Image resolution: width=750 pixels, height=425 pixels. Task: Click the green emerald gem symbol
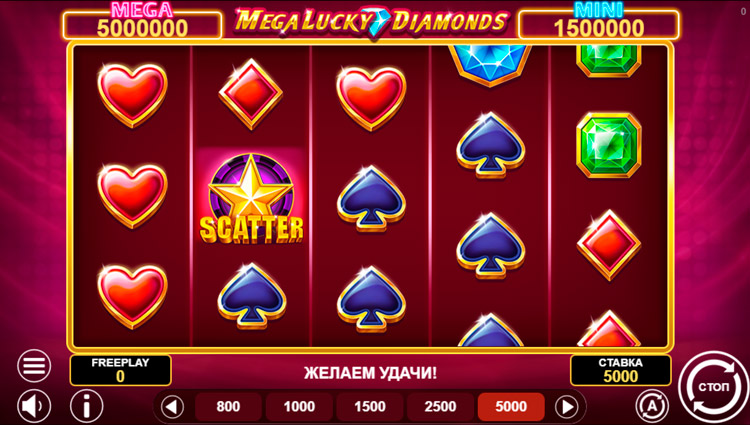pos(608,145)
